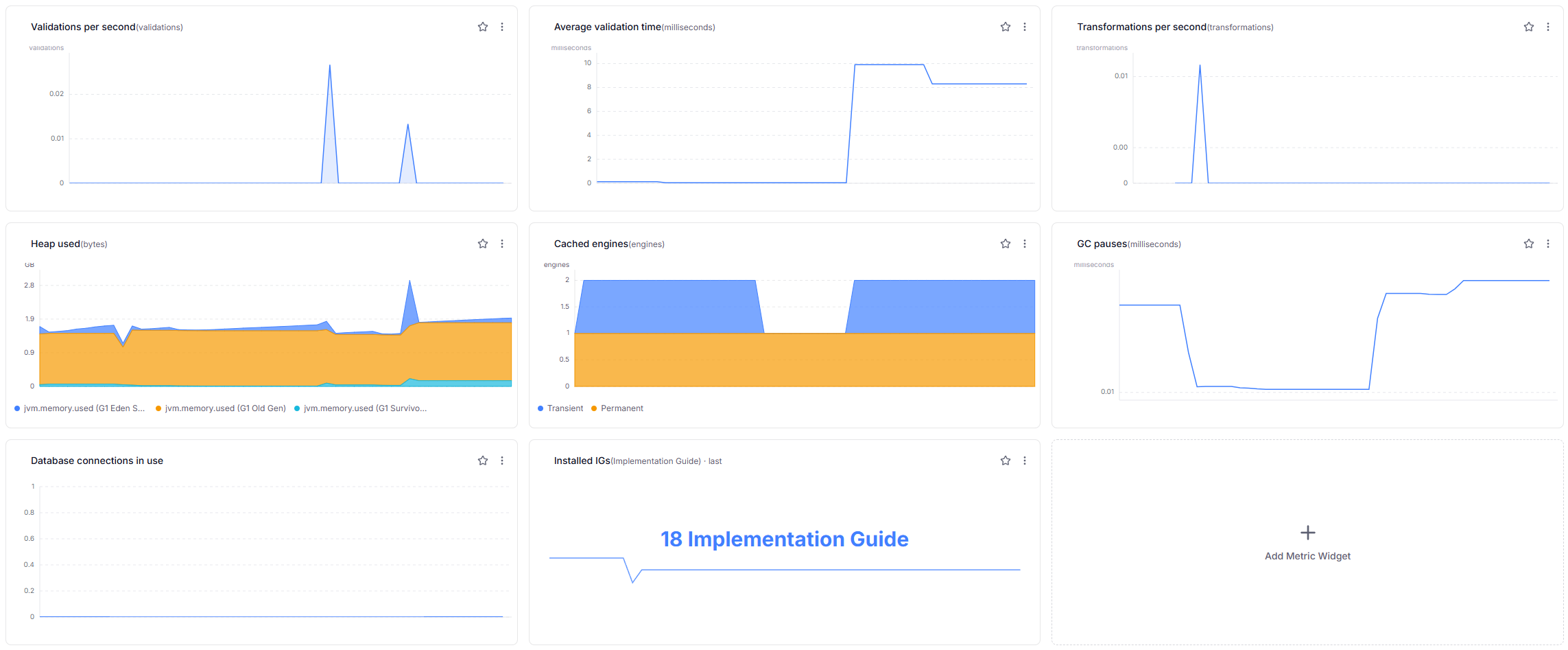Click the Validations per second title
1568x650 pixels.
[83, 27]
